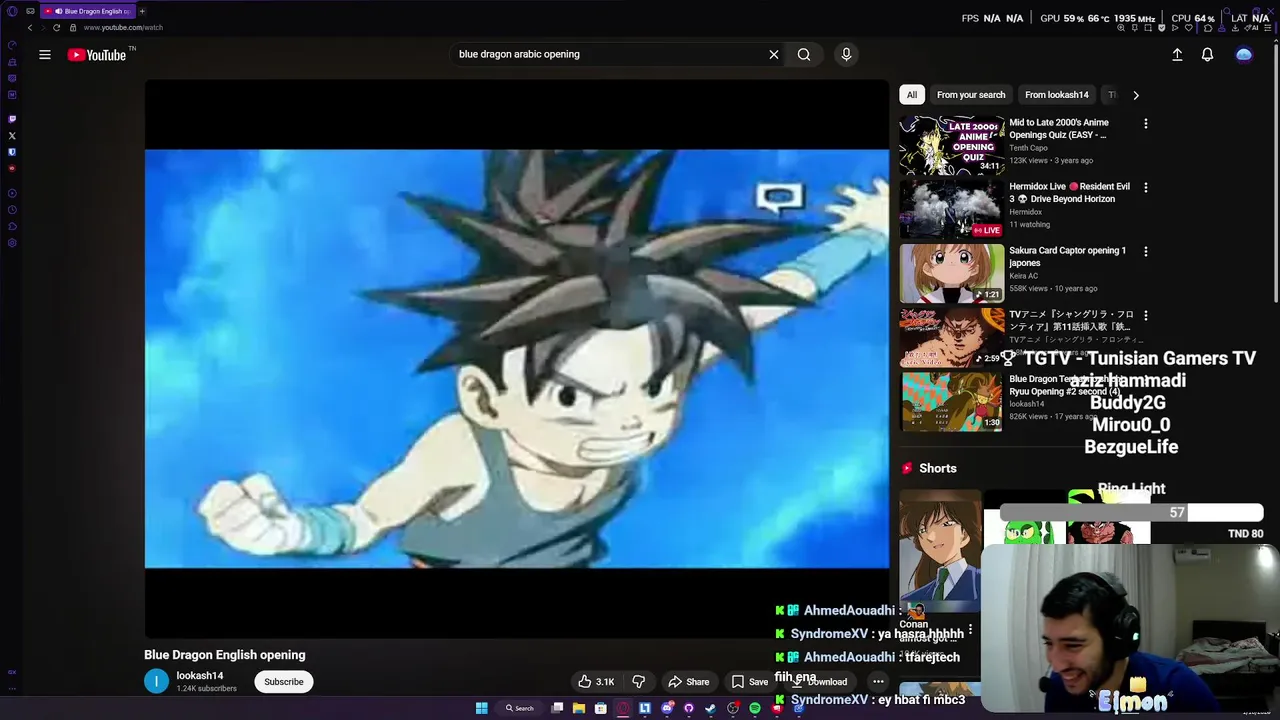This screenshot has width=1280, height=720.
Task: Open options for Sakura Card Captor video
Action: tap(1146, 252)
